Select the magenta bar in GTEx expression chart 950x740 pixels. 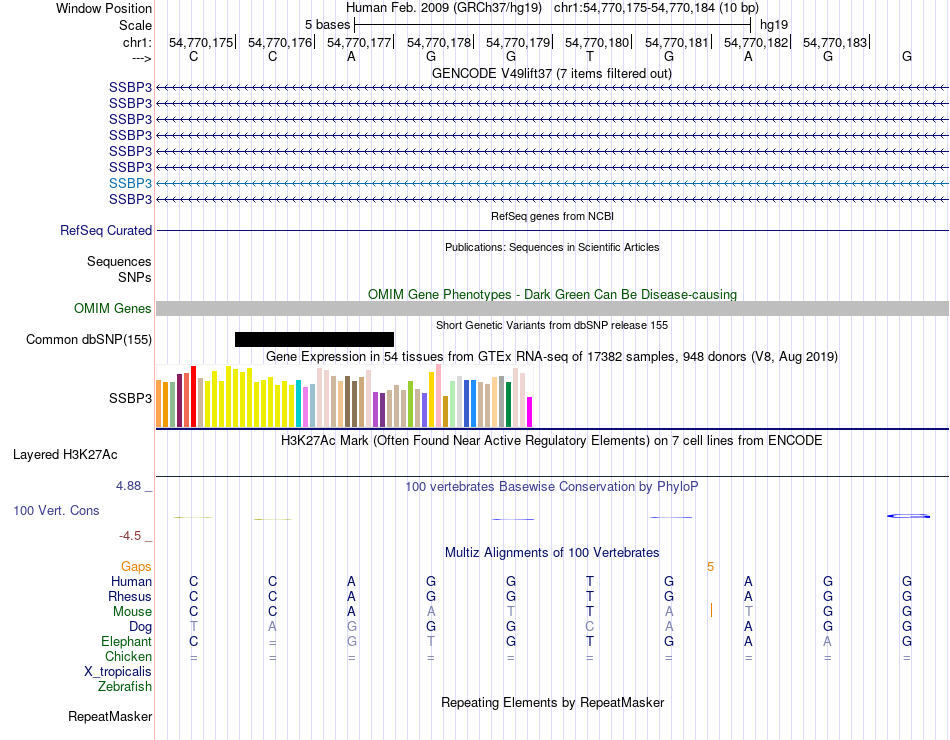tap(530, 412)
